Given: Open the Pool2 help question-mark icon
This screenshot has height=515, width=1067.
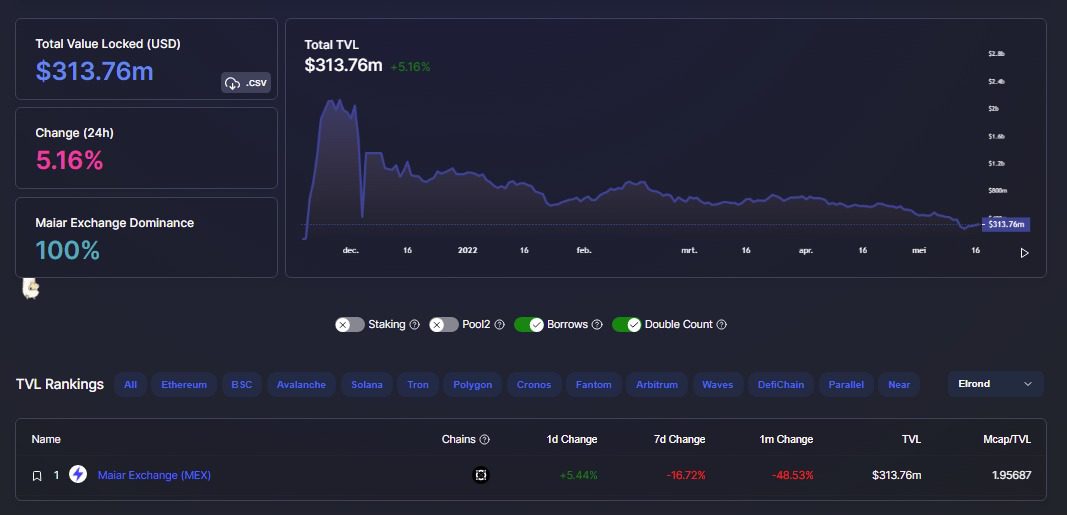Looking at the screenshot, I should 499,325.
